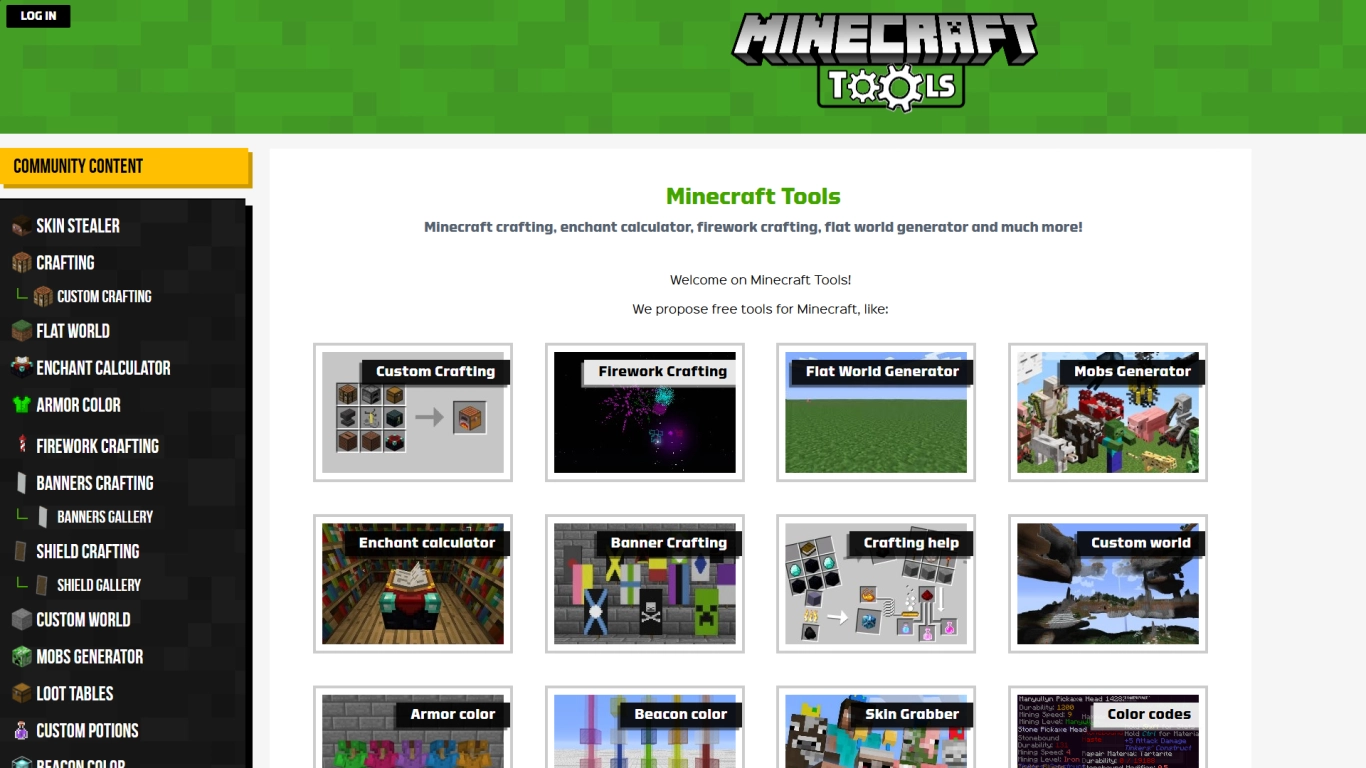The image size is (1366, 768).
Task: Select the Skin Stealer sidebar icon
Action: tap(20, 226)
